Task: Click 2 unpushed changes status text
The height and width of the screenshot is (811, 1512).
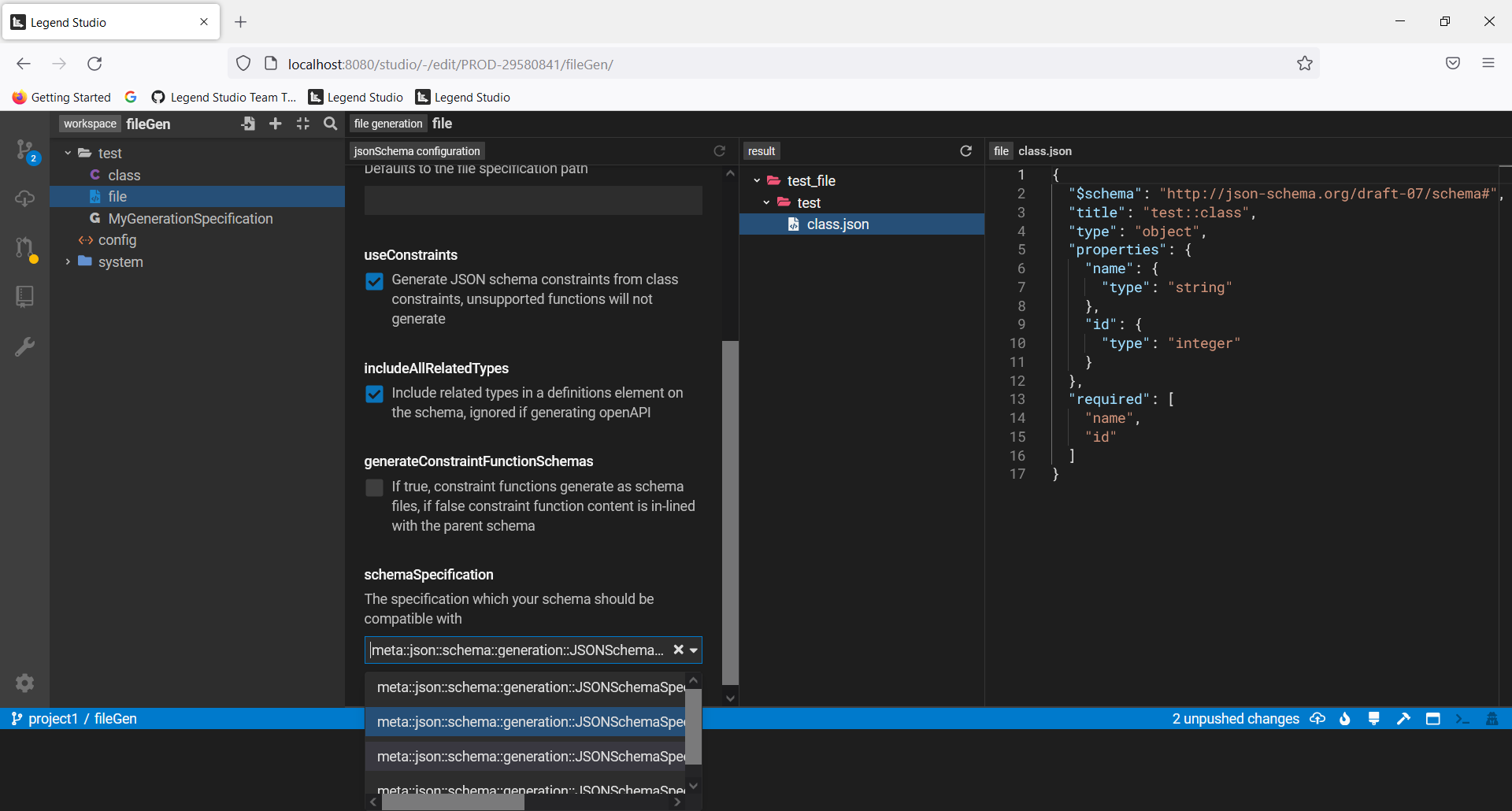Action: point(1236,719)
